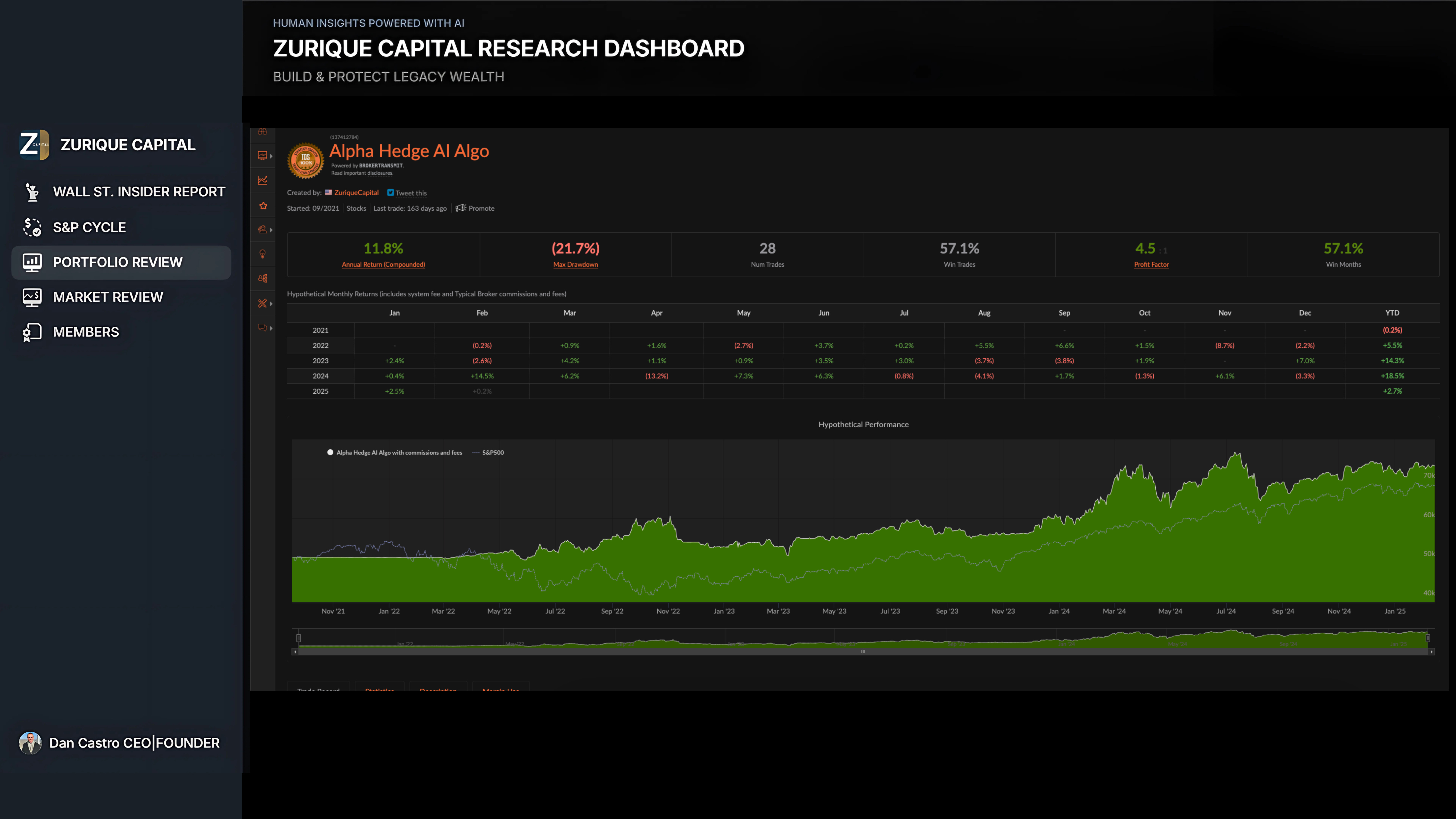The width and height of the screenshot is (1456, 819).
Task: Expand the pencil-ruler tools sidebar arrow
Action: (271, 304)
